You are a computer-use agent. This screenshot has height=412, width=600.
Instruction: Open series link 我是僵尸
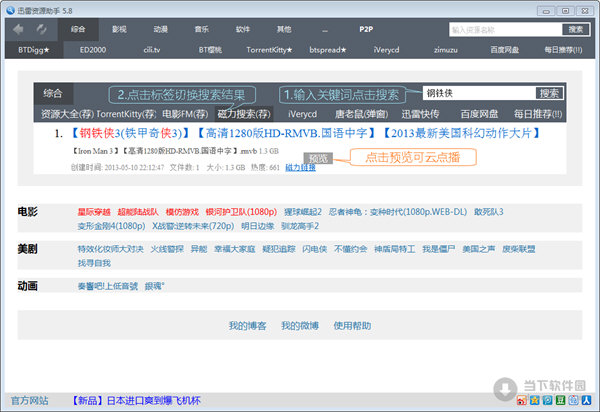(x=439, y=249)
